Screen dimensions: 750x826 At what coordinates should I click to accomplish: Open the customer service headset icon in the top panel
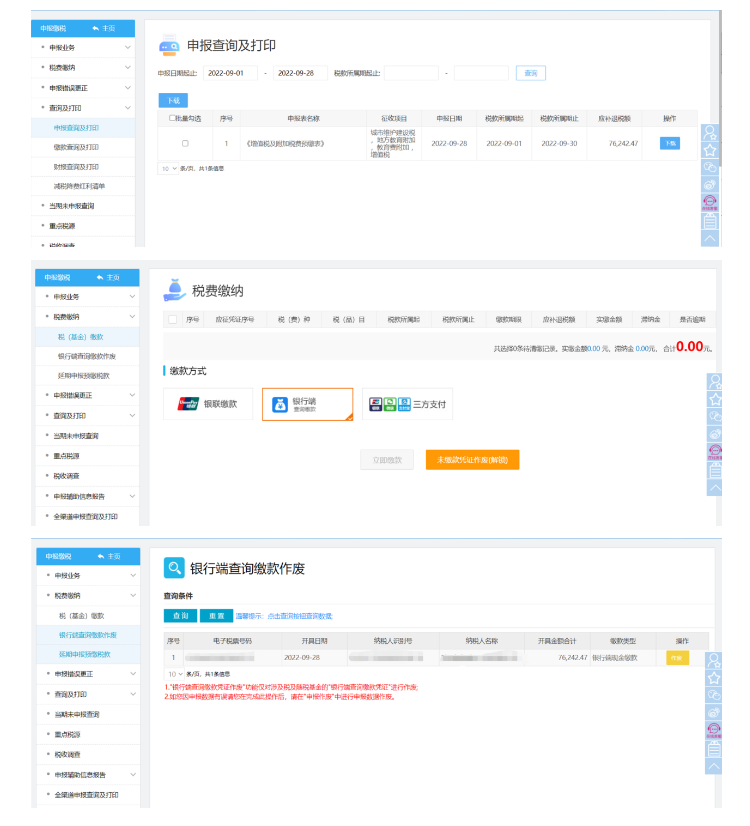click(710, 203)
